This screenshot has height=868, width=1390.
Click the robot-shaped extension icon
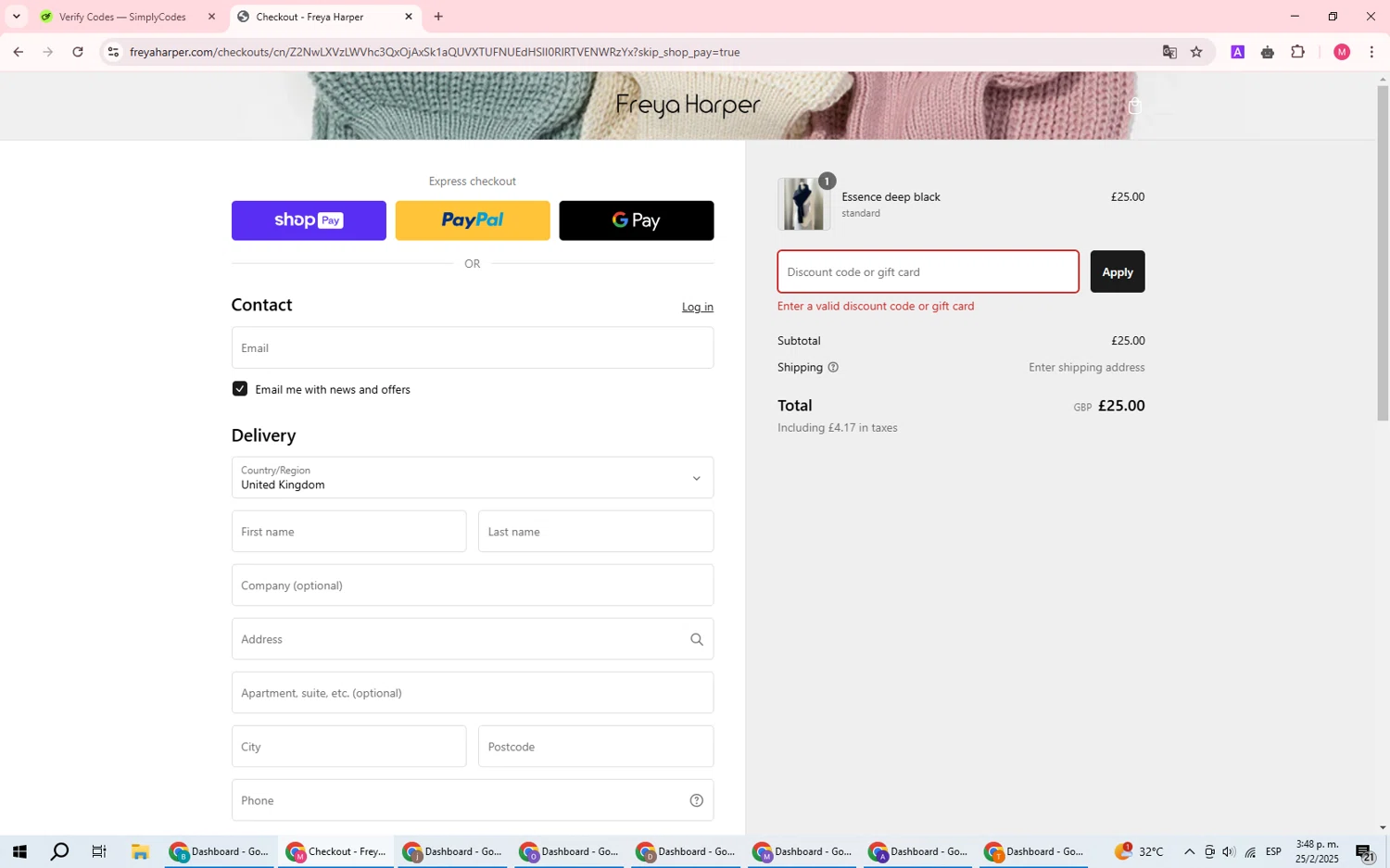click(1268, 52)
